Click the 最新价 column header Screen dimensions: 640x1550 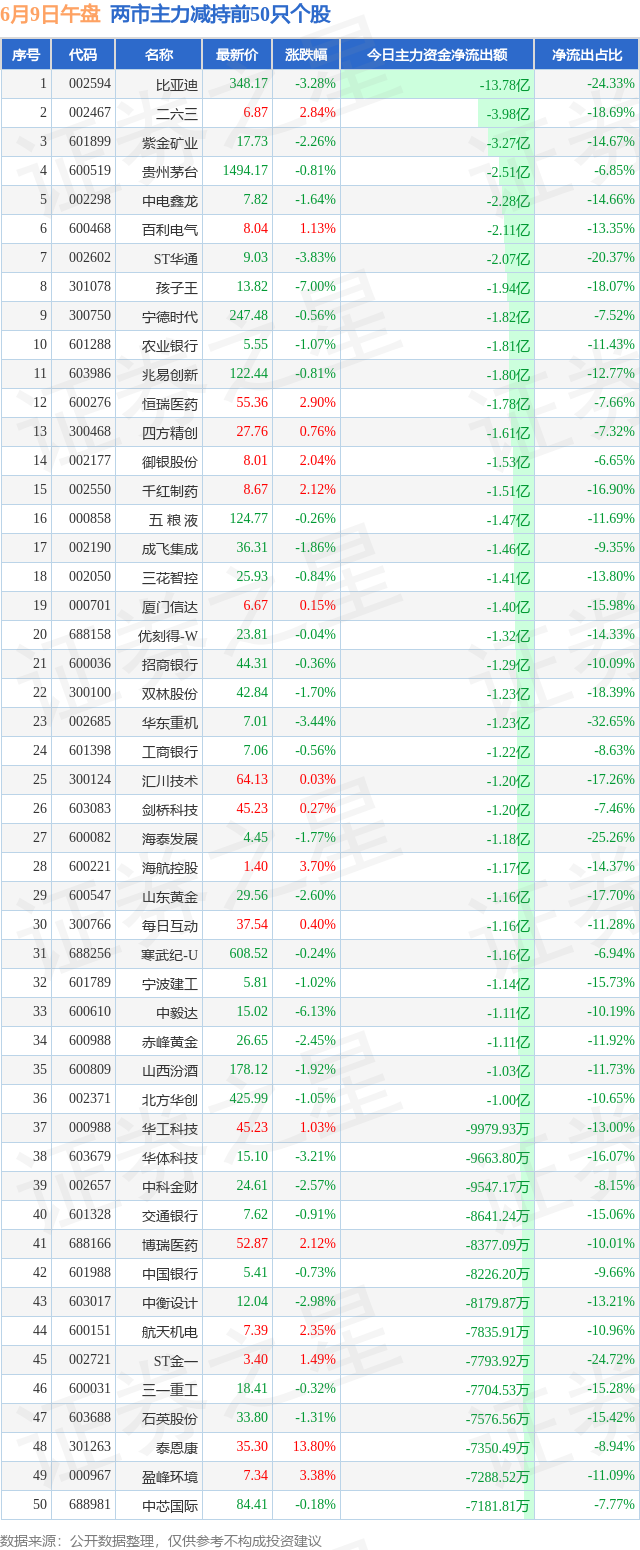pyautogui.click(x=237, y=54)
